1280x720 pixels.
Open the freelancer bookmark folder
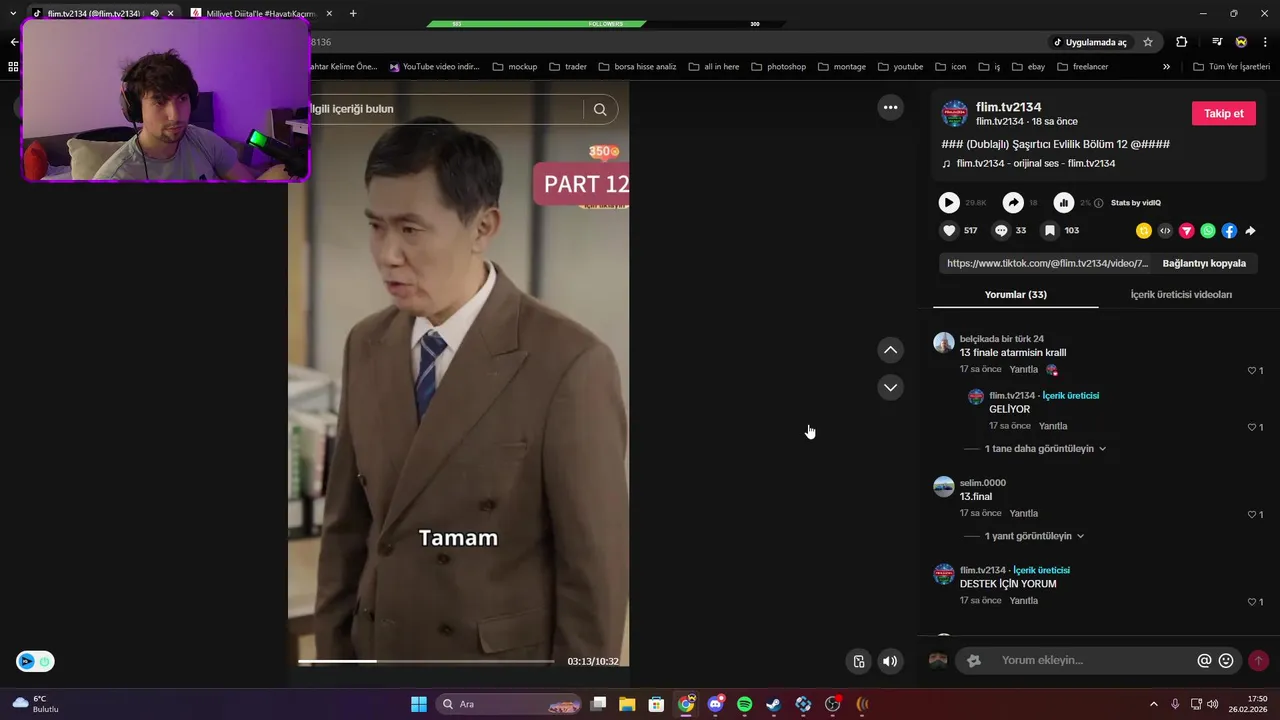(1082, 67)
